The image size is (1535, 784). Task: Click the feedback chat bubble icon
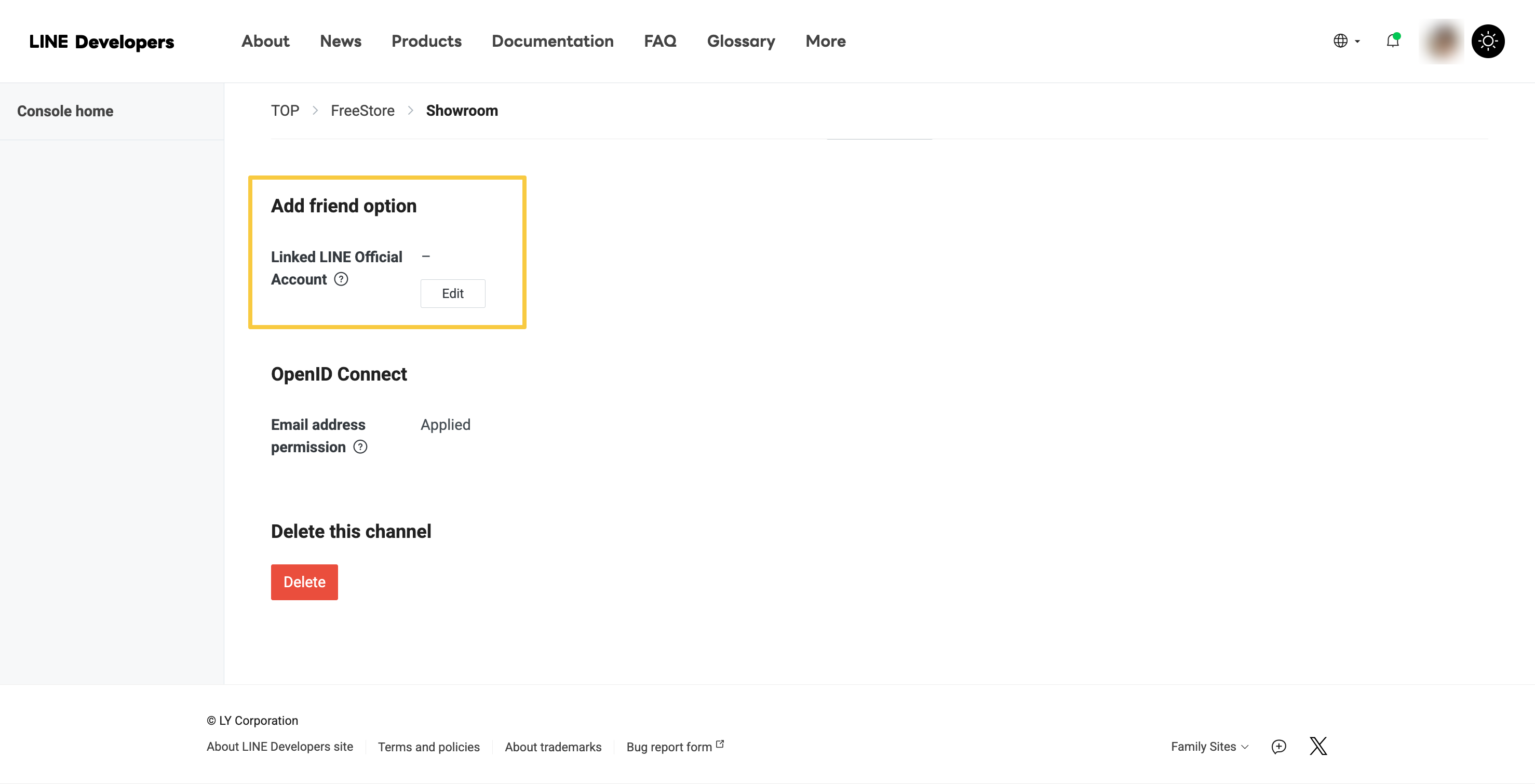click(x=1279, y=747)
